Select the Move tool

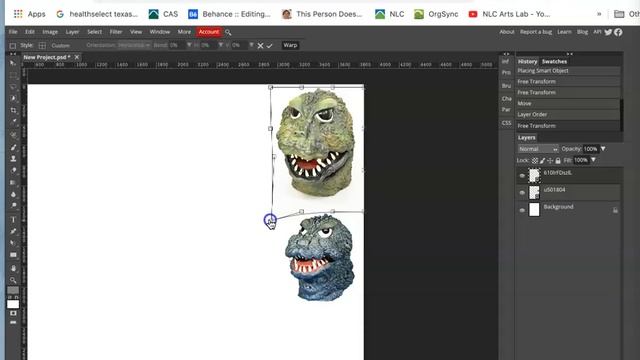click(x=13, y=63)
